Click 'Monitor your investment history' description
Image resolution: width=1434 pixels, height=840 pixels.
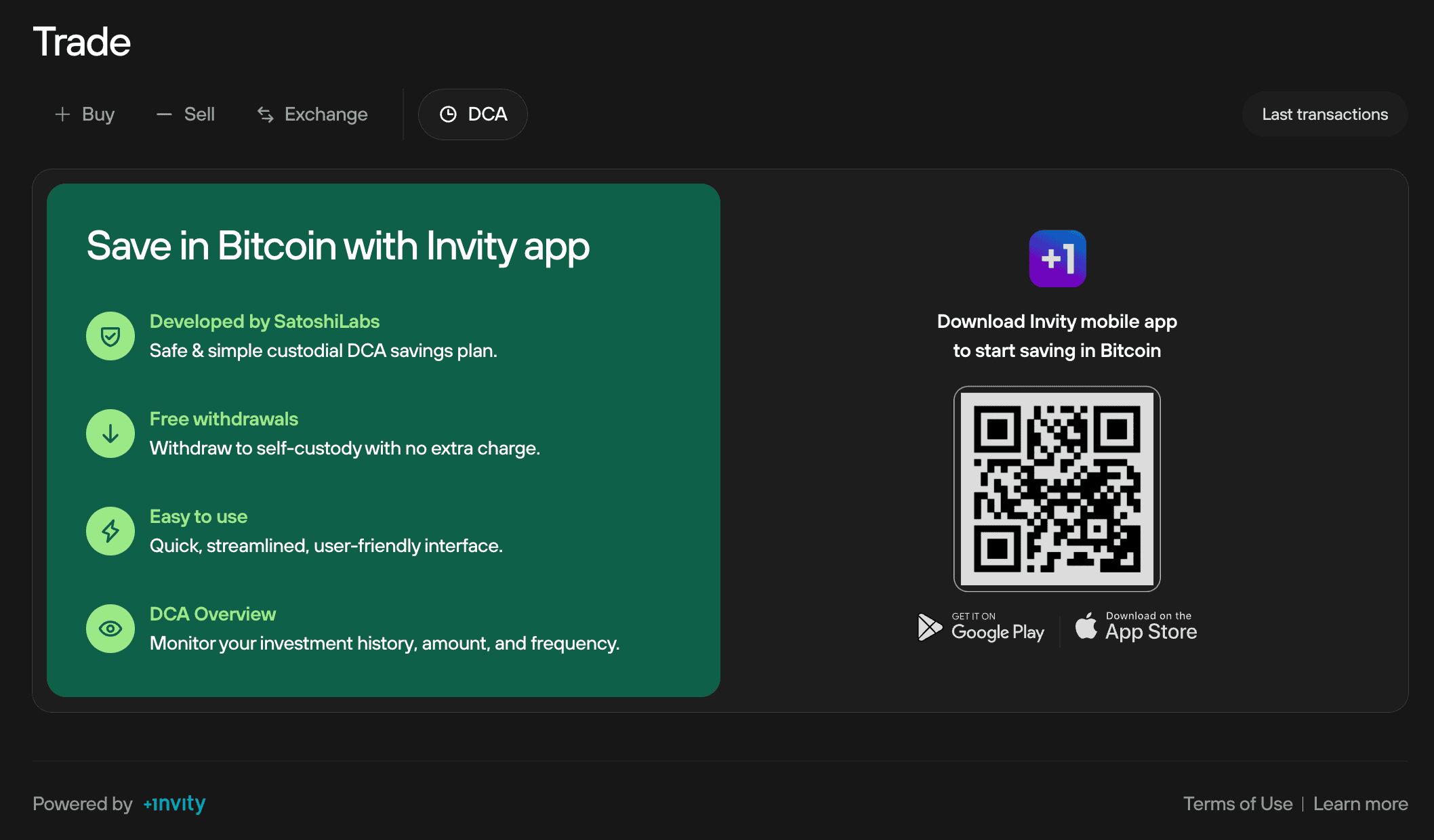click(x=384, y=644)
